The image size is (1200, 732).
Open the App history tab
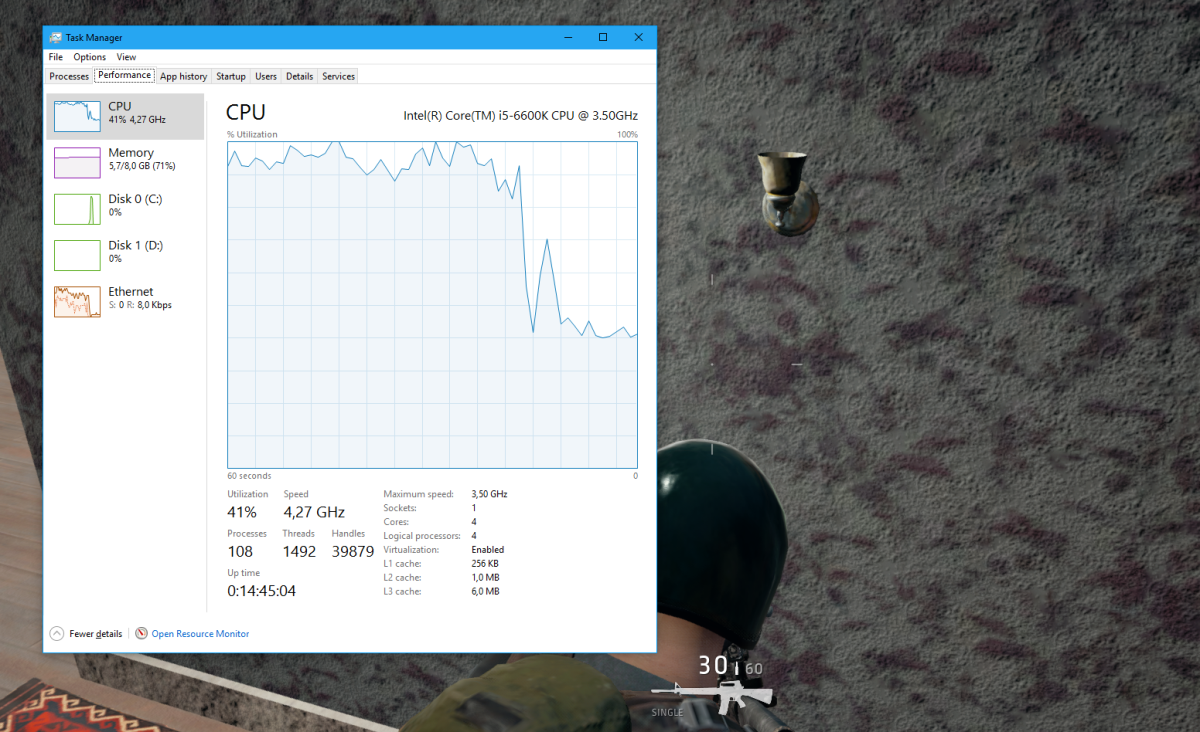pyautogui.click(x=183, y=76)
